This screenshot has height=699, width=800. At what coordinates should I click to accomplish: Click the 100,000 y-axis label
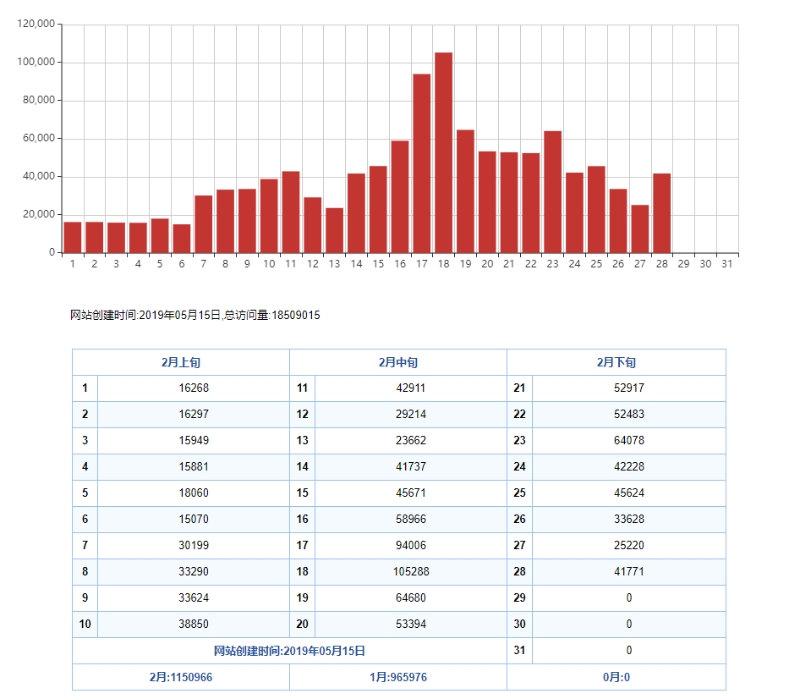click(36, 62)
